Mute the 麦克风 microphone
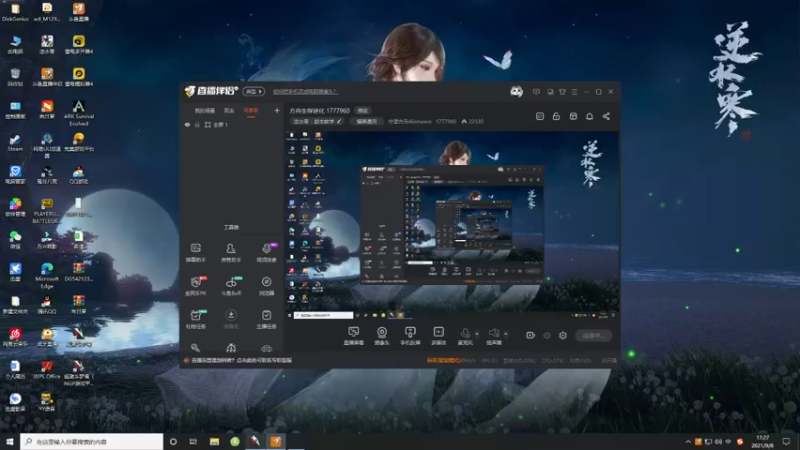Image resolution: width=800 pixels, height=450 pixels. pos(465,336)
